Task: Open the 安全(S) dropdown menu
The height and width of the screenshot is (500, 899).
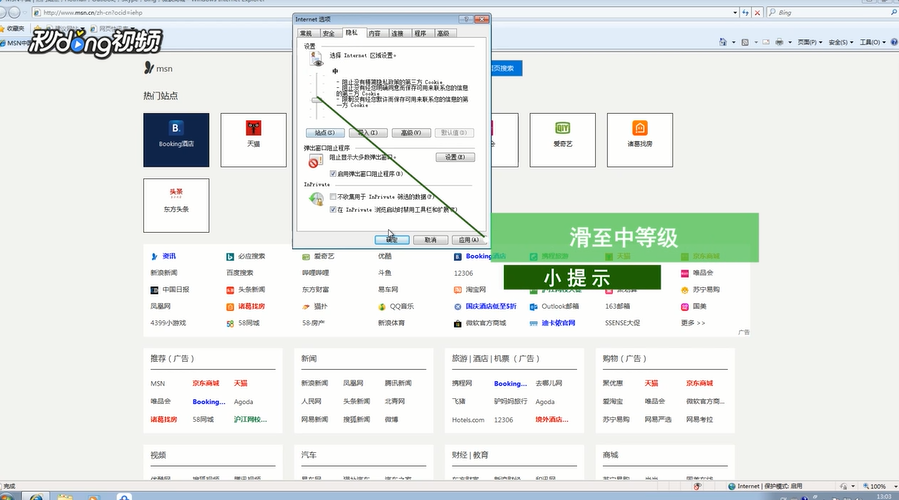Action: coord(841,42)
